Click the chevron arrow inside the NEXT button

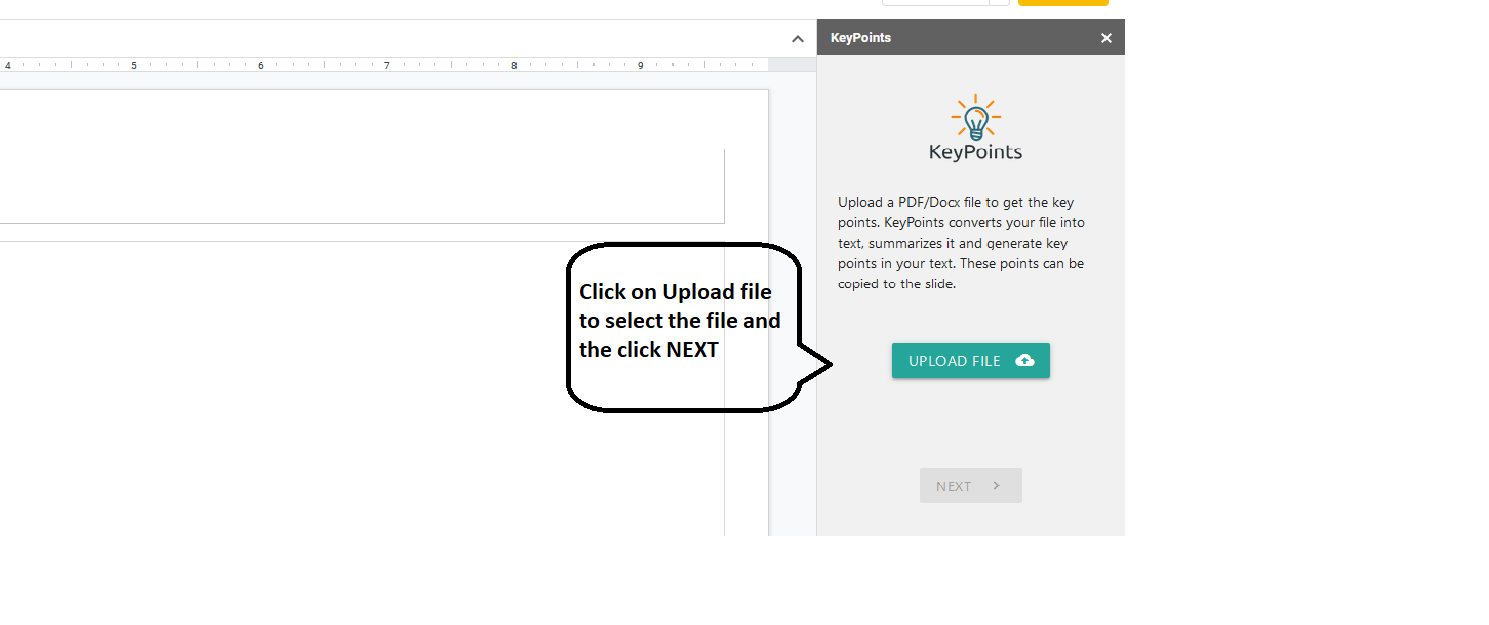click(996, 485)
